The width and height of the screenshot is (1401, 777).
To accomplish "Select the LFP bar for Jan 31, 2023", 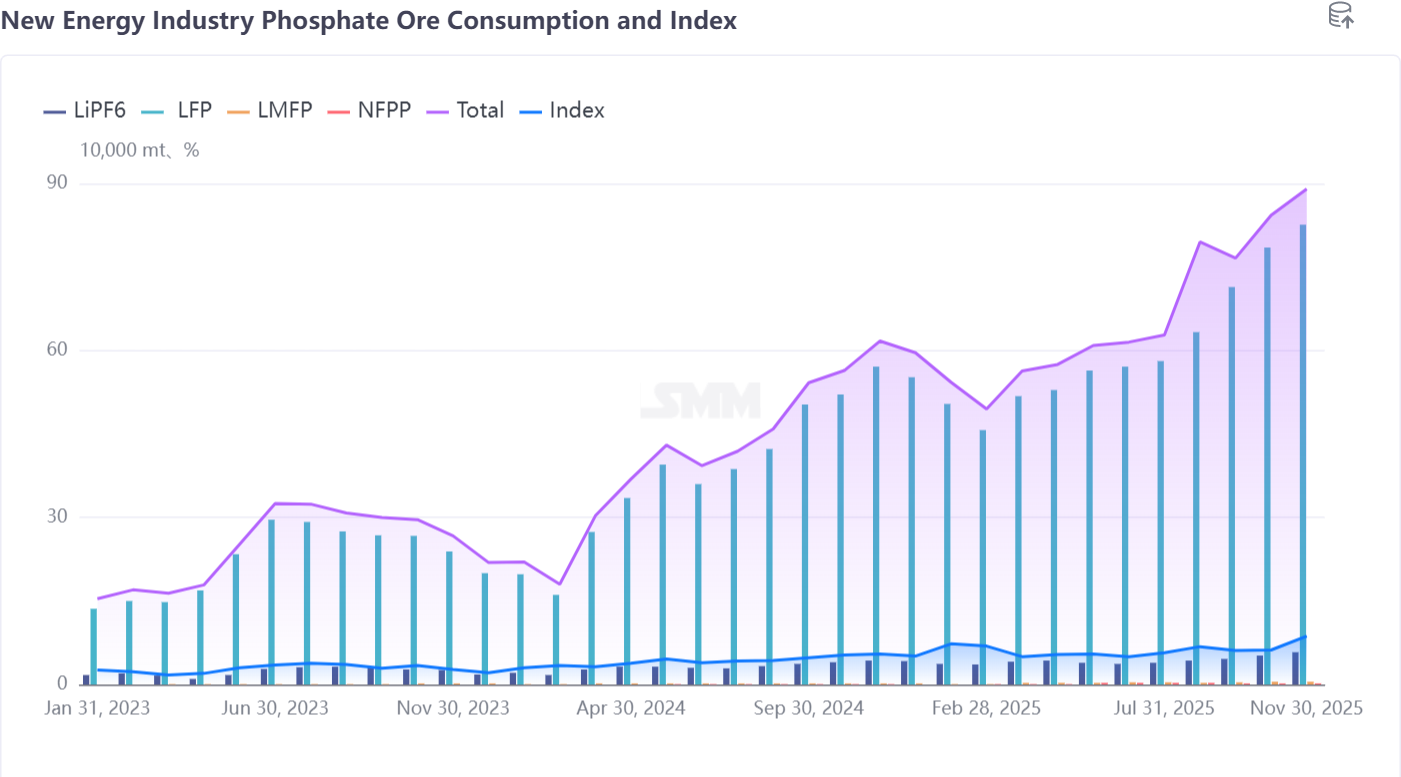I will (x=94, y=645).
